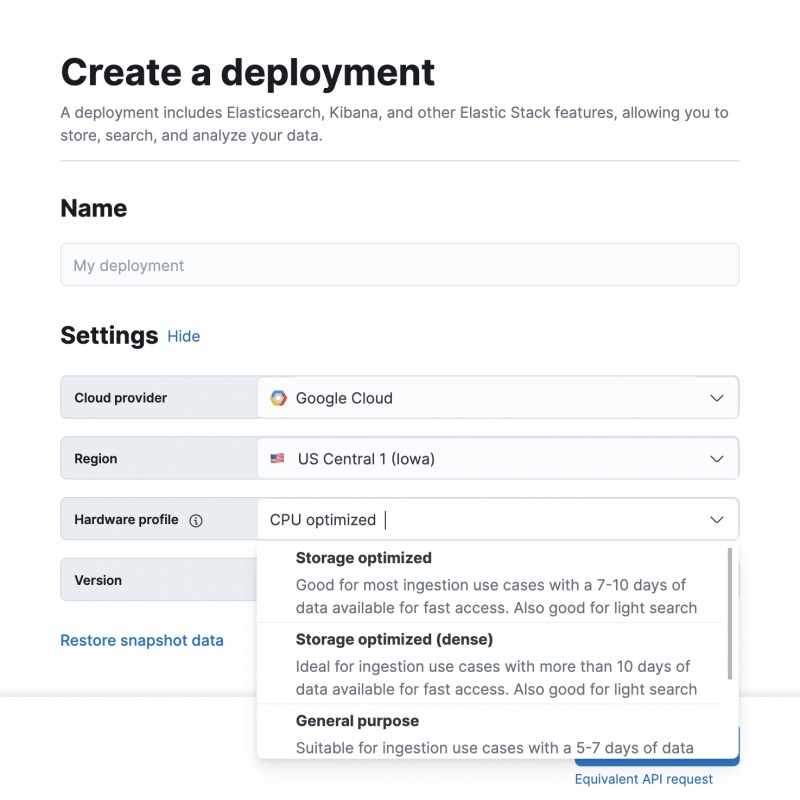800x800 pixels.
Task: Collapse list using Hardware profile chevron
Action: [716, 520]
